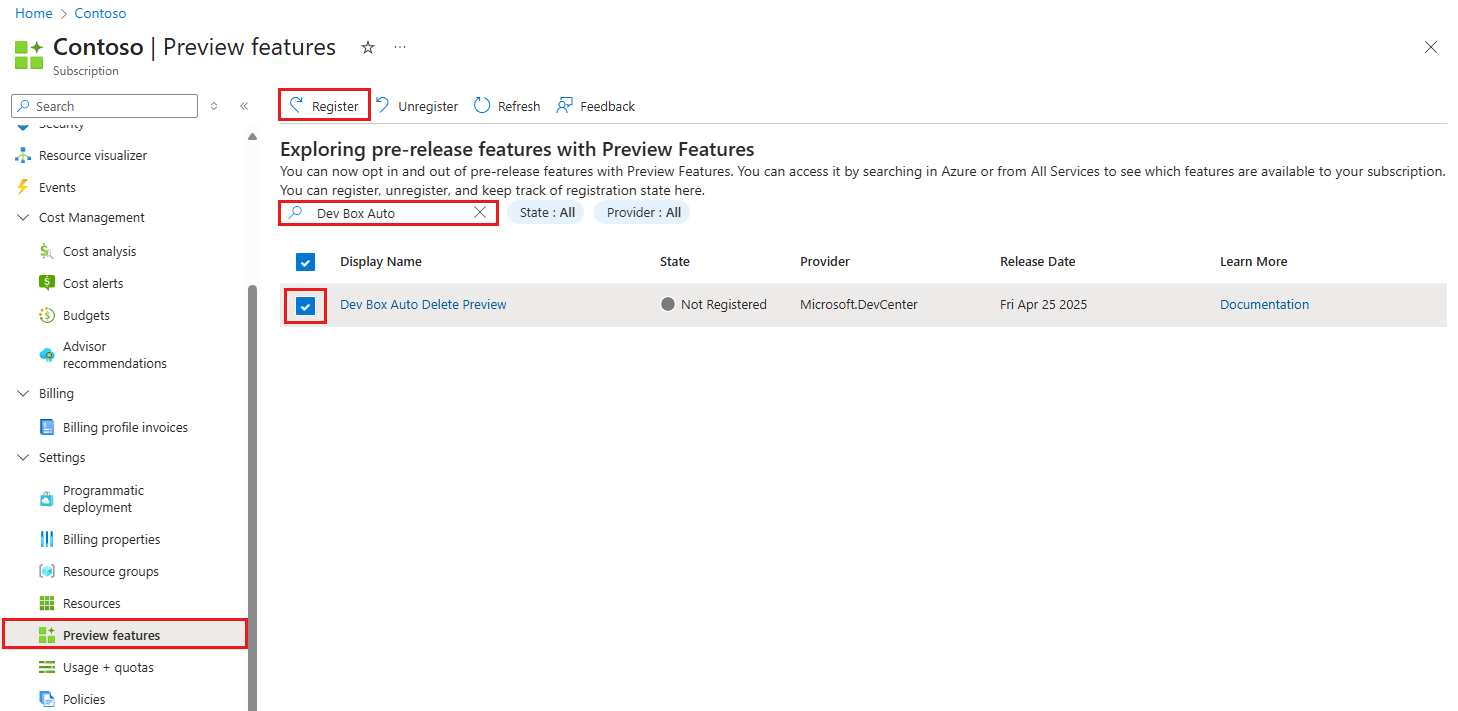
Task: Open the Documentation link for the preview feature
Action: (x=1264, y=304)
